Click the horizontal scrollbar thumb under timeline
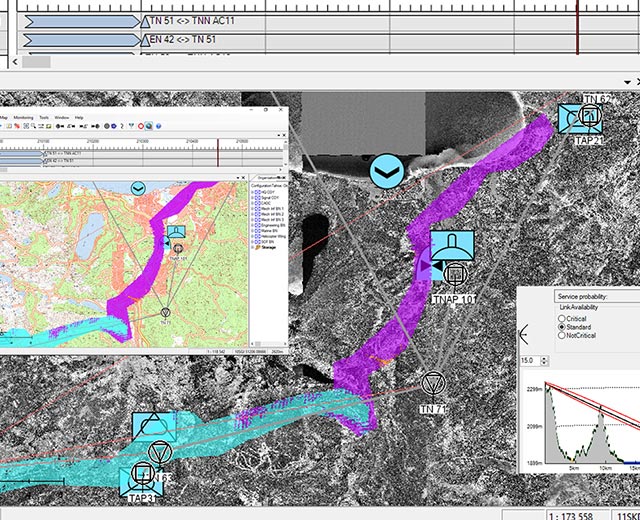640x520 pixels. [x=36, y=61]
